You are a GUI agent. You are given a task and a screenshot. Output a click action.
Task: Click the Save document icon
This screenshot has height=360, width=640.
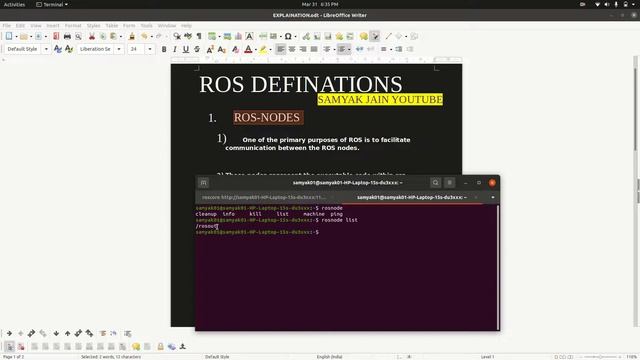[x=38, y=36]
